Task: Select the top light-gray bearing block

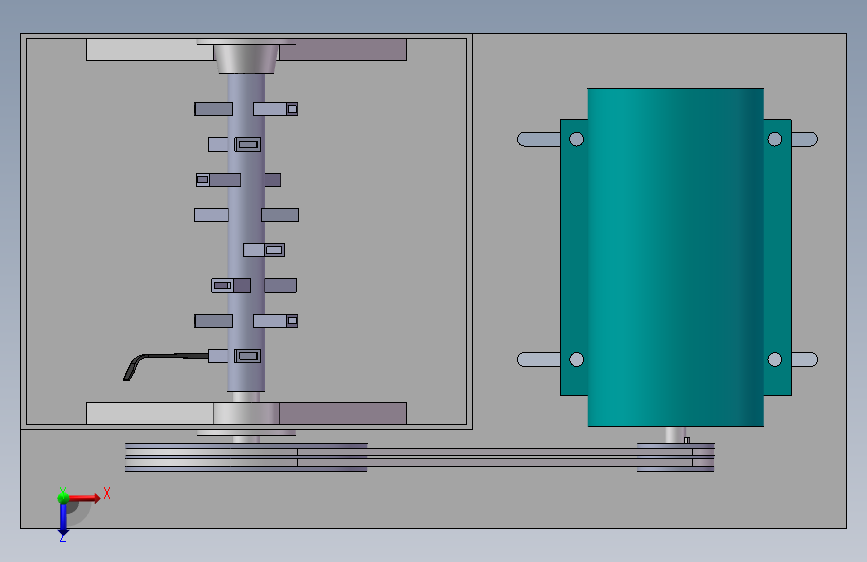Action: pyautogui.click(x=150, y=50)
